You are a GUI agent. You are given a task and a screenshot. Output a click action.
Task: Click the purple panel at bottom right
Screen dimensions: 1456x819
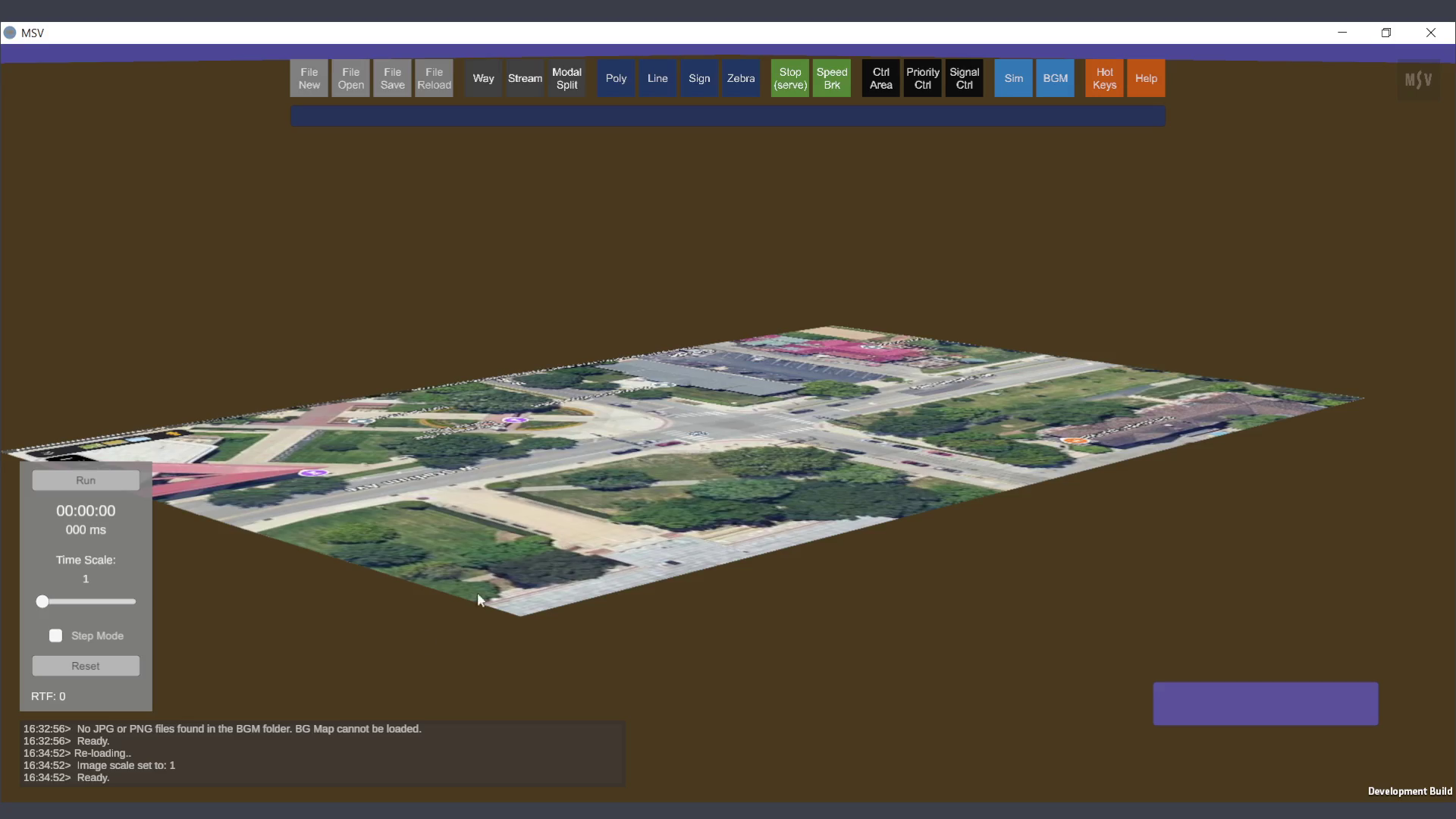(1266, 704)
